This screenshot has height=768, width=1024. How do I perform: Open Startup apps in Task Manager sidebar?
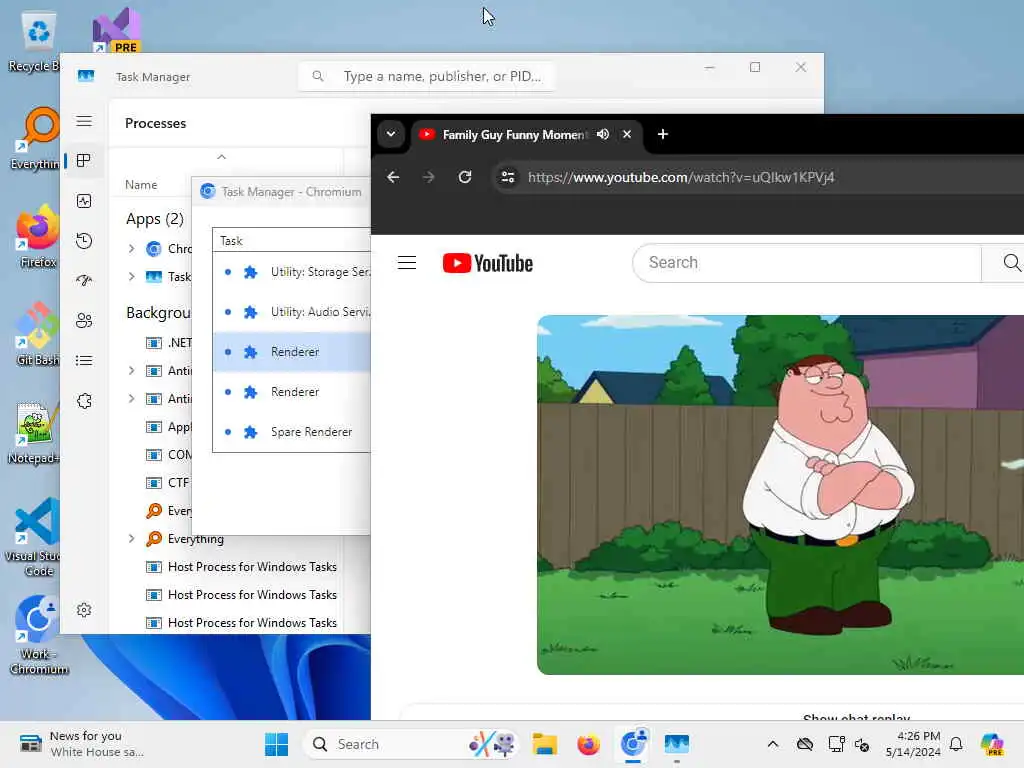[x=84, y=281]
